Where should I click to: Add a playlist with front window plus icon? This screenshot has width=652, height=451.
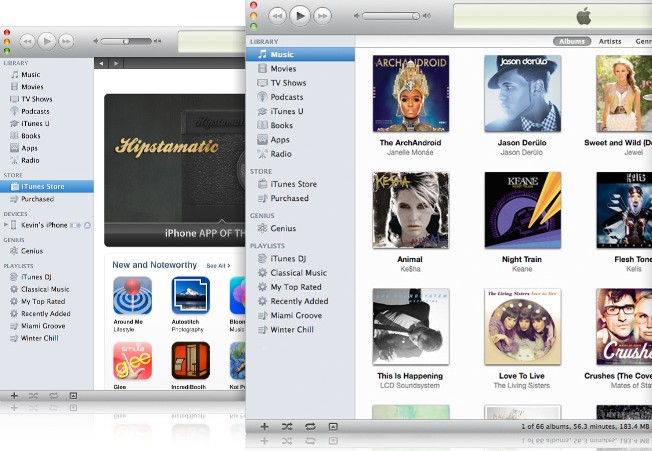[x=264, y=426]
